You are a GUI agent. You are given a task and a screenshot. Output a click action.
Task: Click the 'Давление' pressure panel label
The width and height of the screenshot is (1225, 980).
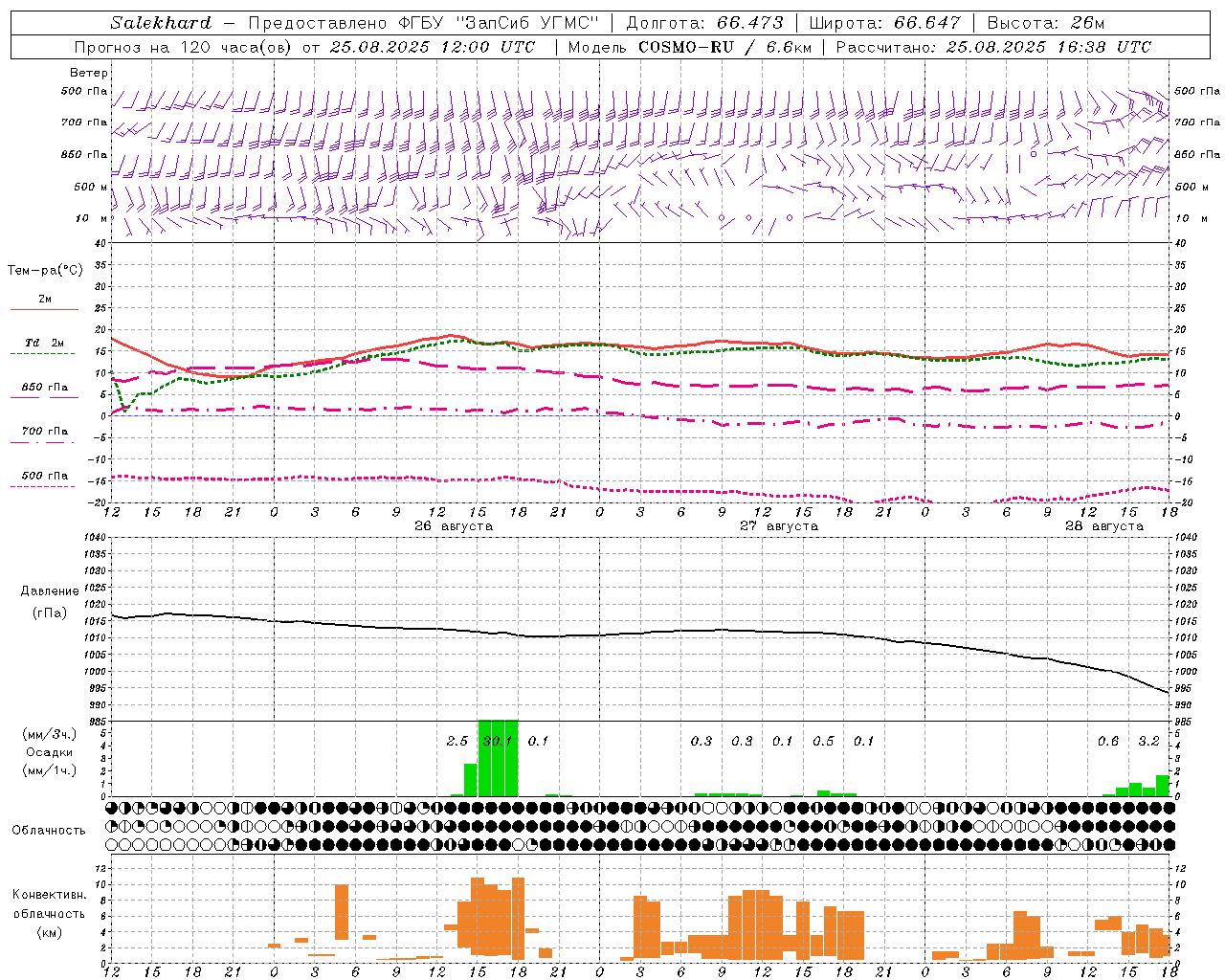click(x=50, y=591)
